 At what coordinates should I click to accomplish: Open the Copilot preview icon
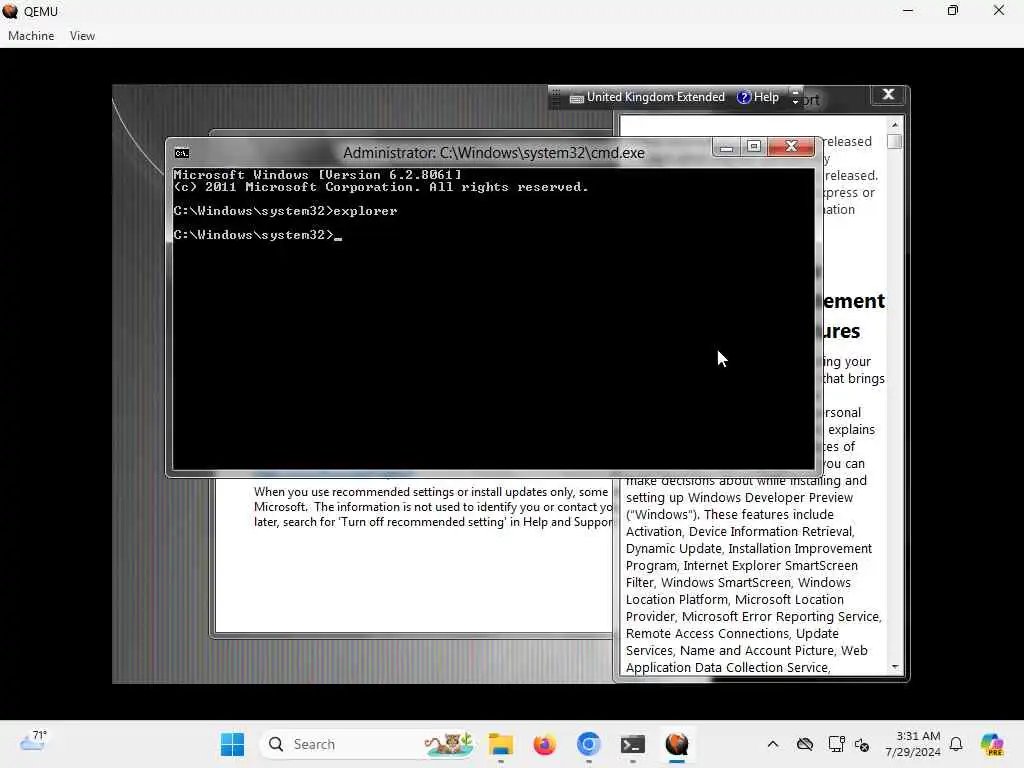[x=992, y=744]
